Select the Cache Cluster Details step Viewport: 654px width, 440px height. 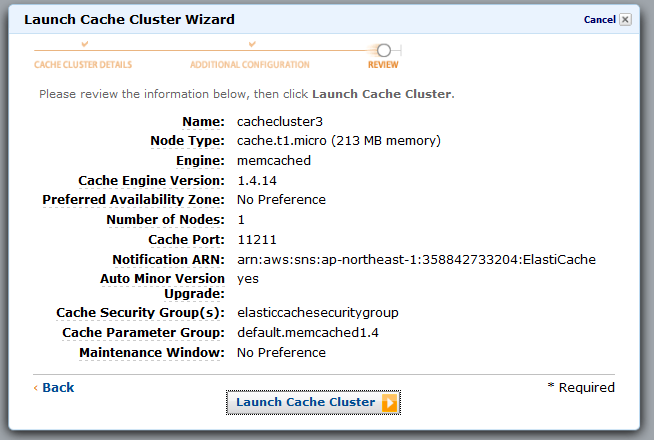pos(83,65)
